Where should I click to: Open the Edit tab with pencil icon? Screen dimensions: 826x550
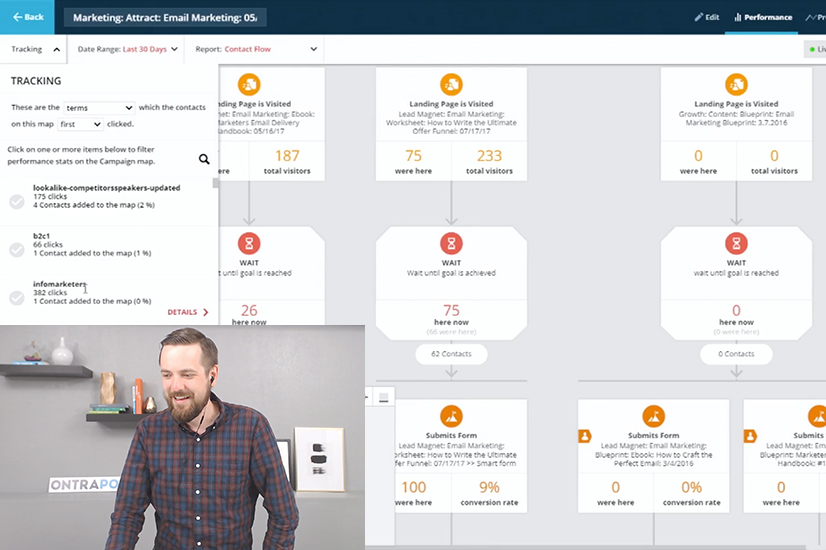click(706, 17)
